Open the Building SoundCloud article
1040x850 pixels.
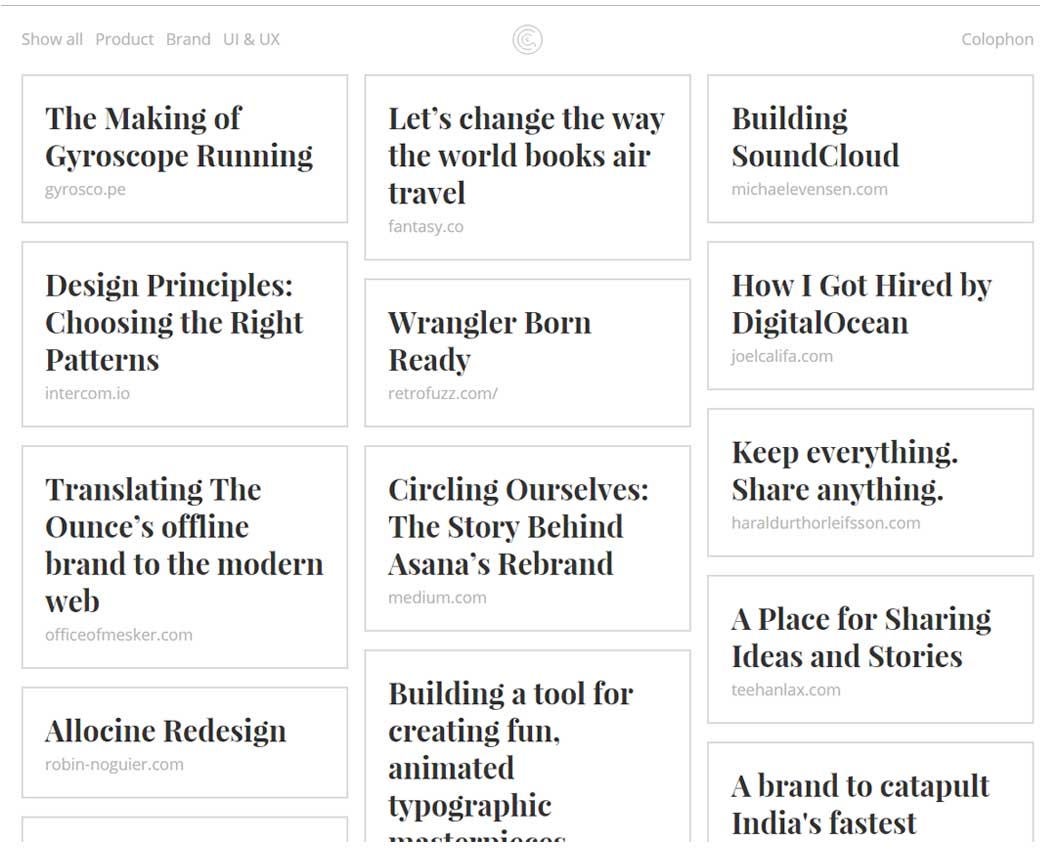click(x=815, y=138)
